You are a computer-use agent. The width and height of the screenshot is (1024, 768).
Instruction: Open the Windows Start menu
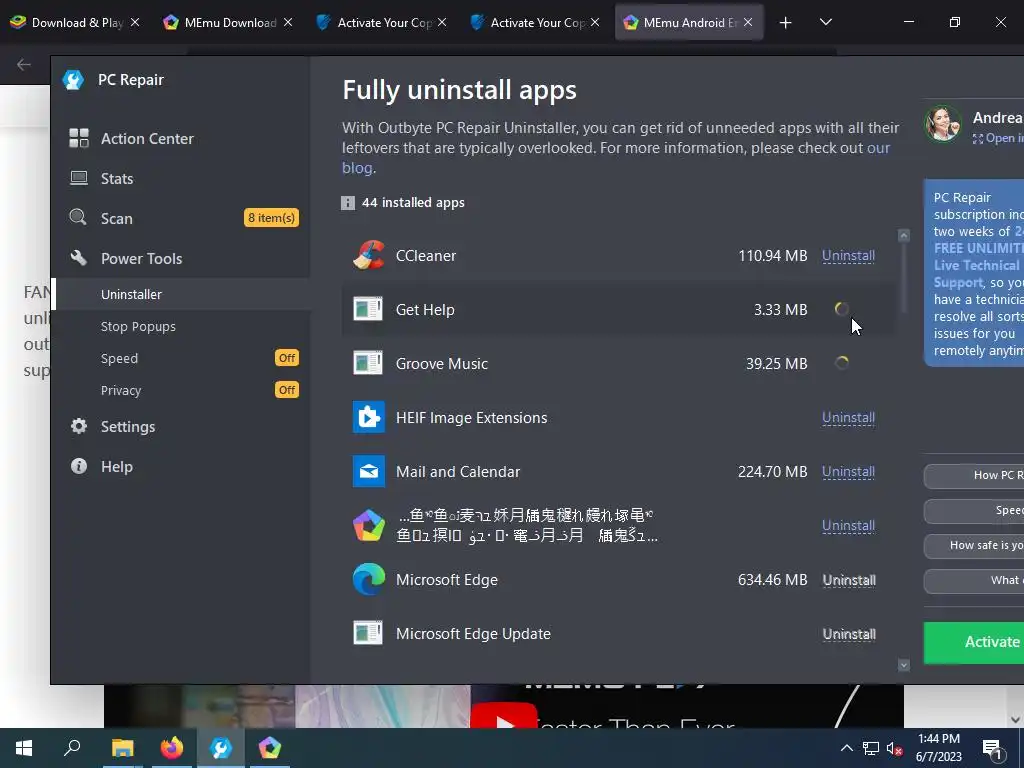[x=24, y=748]
